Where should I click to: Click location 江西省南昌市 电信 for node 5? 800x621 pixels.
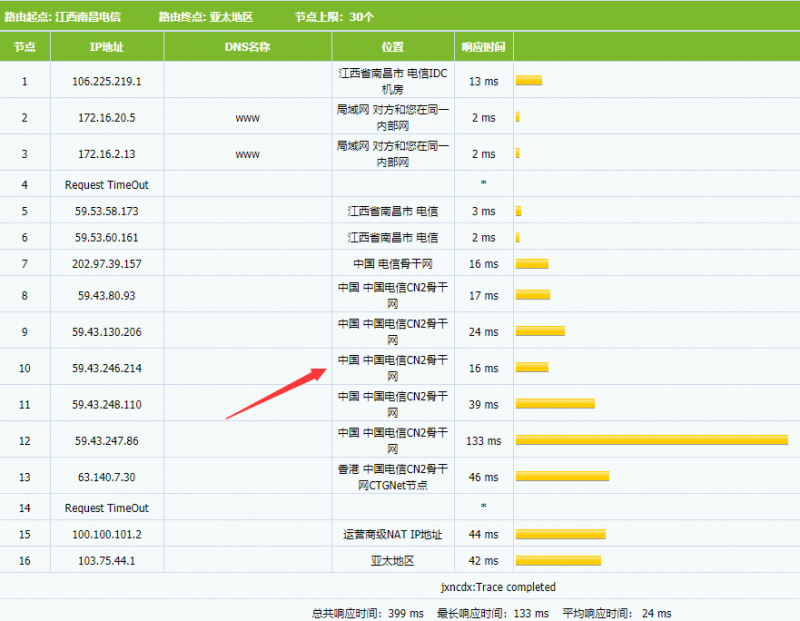392,211
